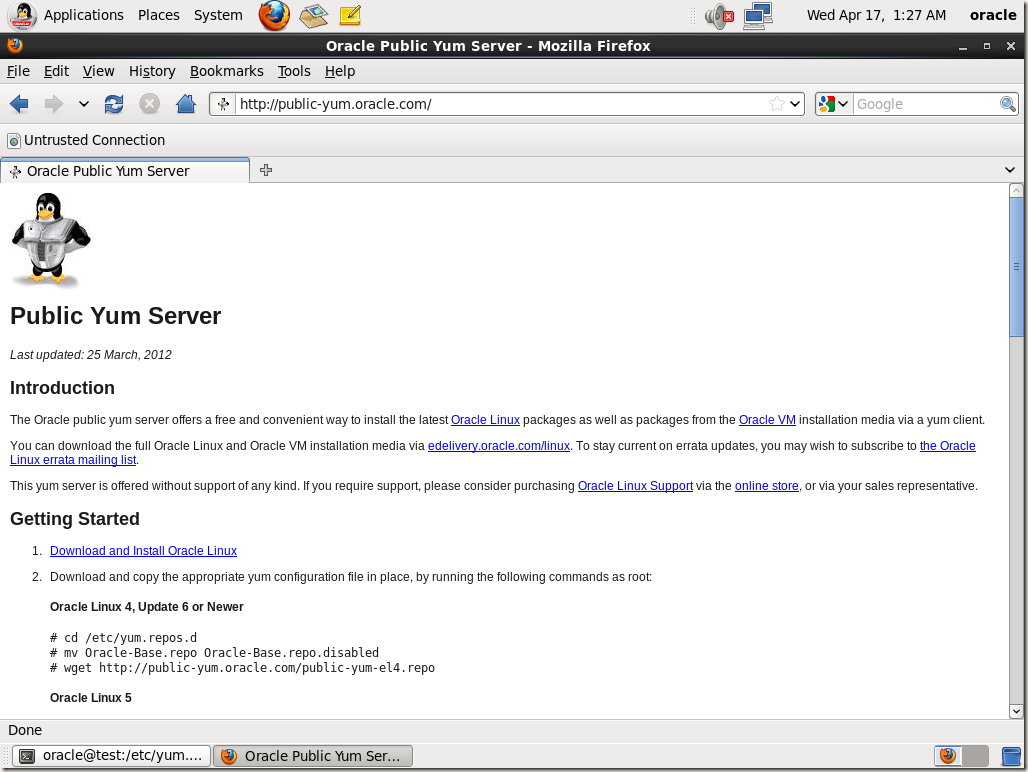Screen dimensions: 1028x772
Task: Launch Firefox from the top panel icon
Action: coord(274,15)
